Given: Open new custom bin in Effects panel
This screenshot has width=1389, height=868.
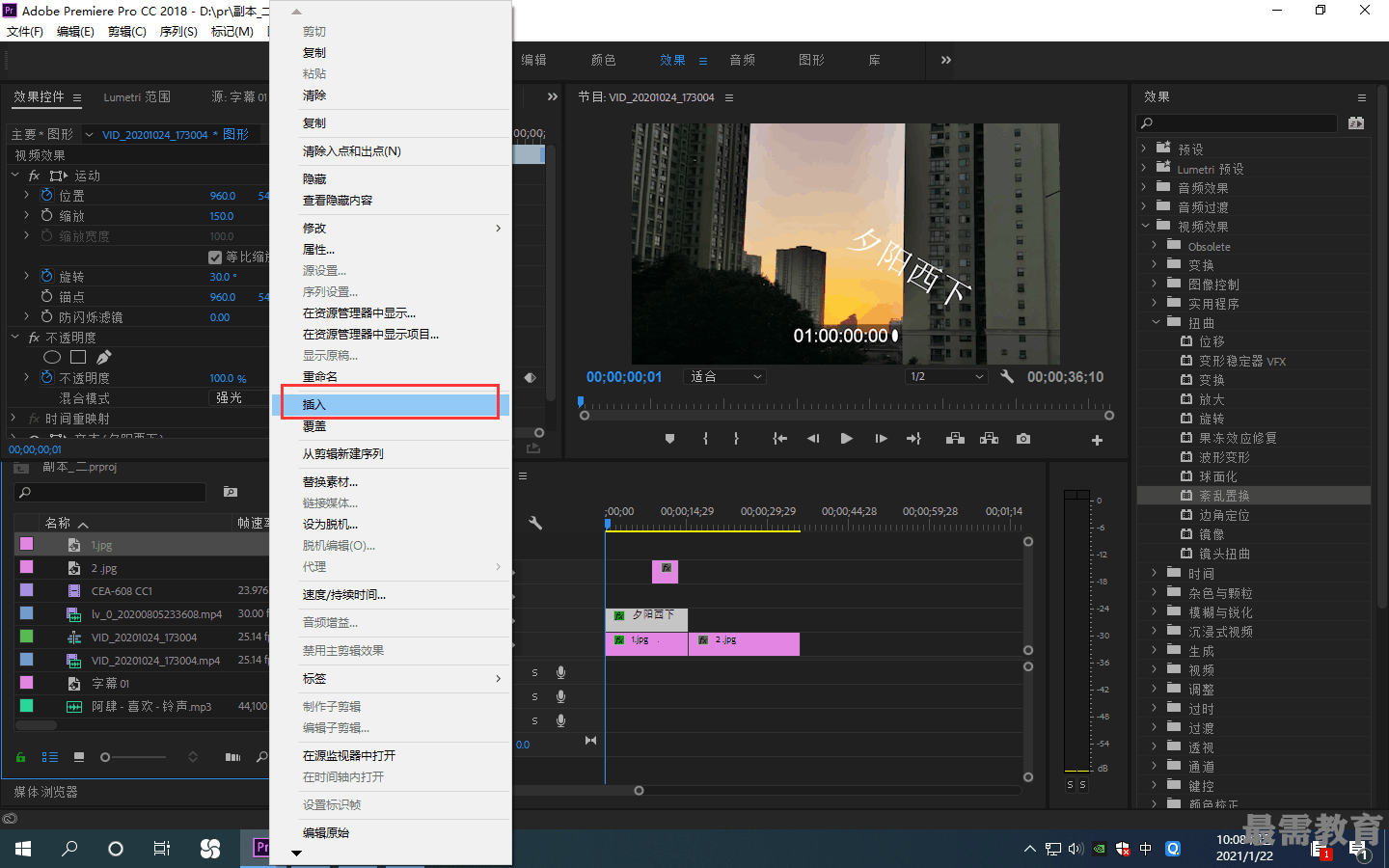Looking at the screenshot, I should (1356, 122).
